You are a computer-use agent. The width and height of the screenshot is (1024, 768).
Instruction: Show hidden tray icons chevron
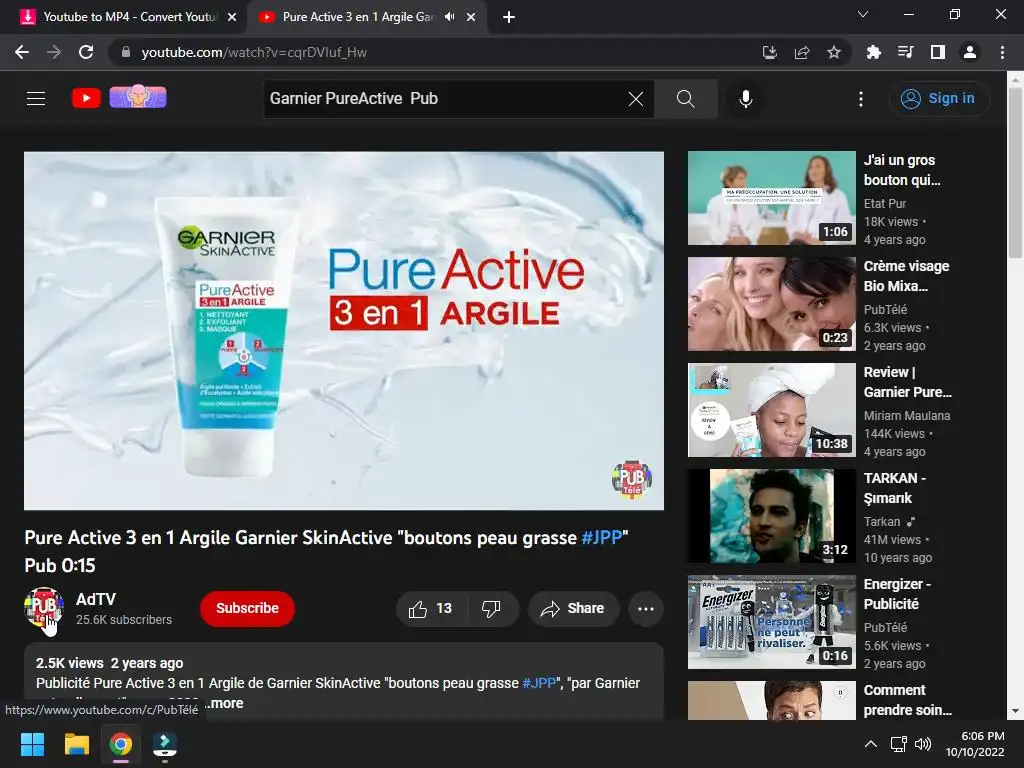tap(871, 744)
